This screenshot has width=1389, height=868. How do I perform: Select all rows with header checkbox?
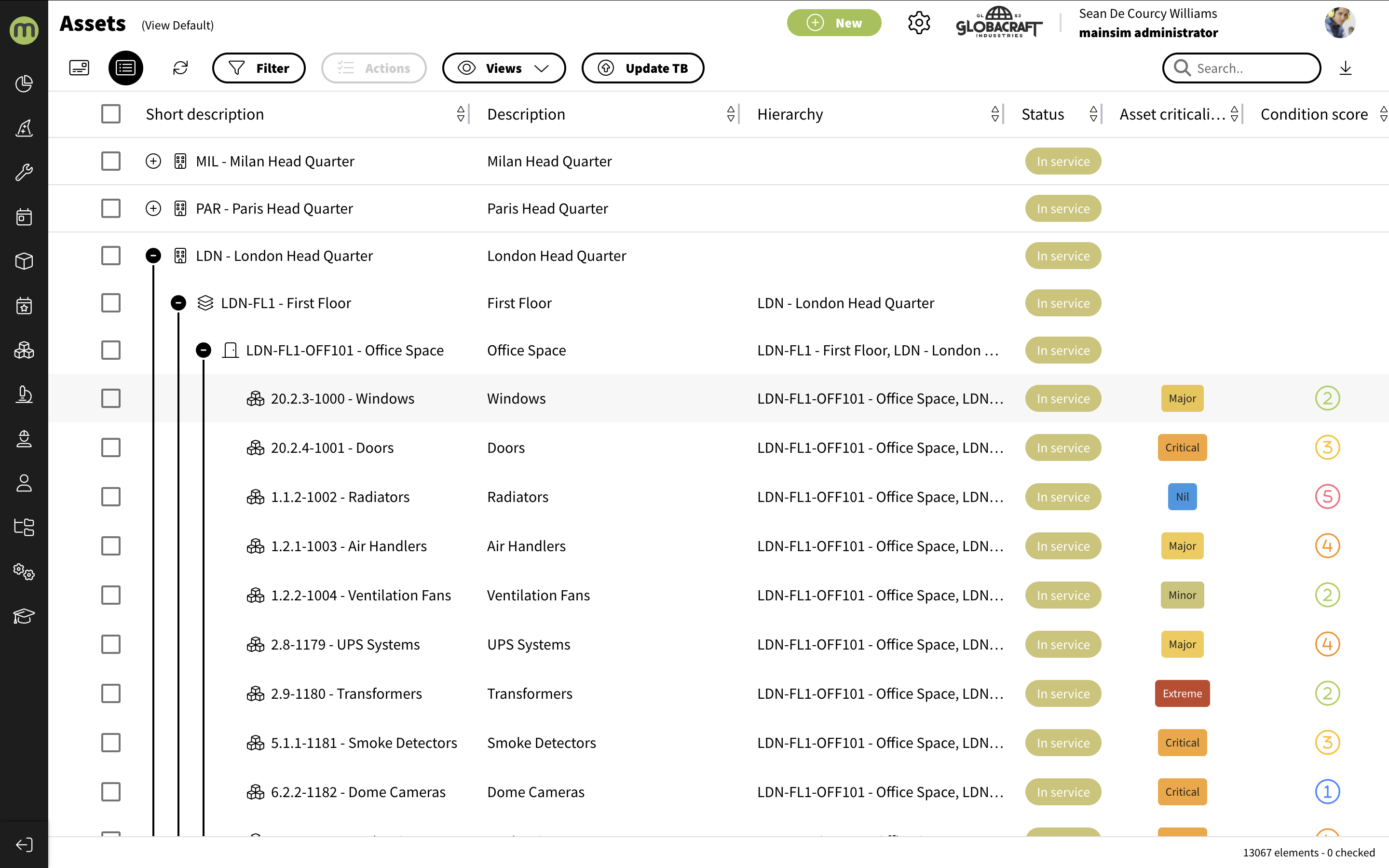point(111,114)
